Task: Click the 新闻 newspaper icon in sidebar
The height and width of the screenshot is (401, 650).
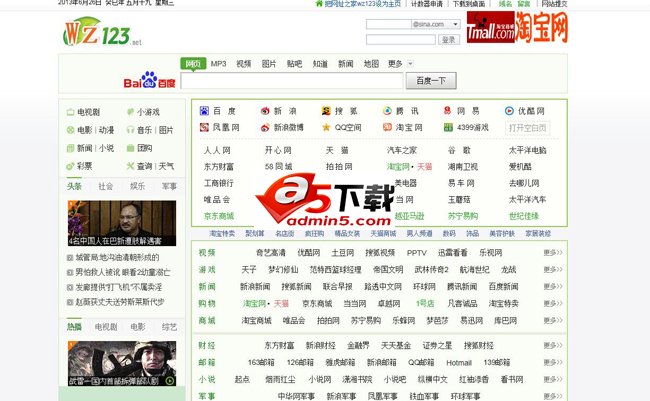Action: (x=70, y=148)
